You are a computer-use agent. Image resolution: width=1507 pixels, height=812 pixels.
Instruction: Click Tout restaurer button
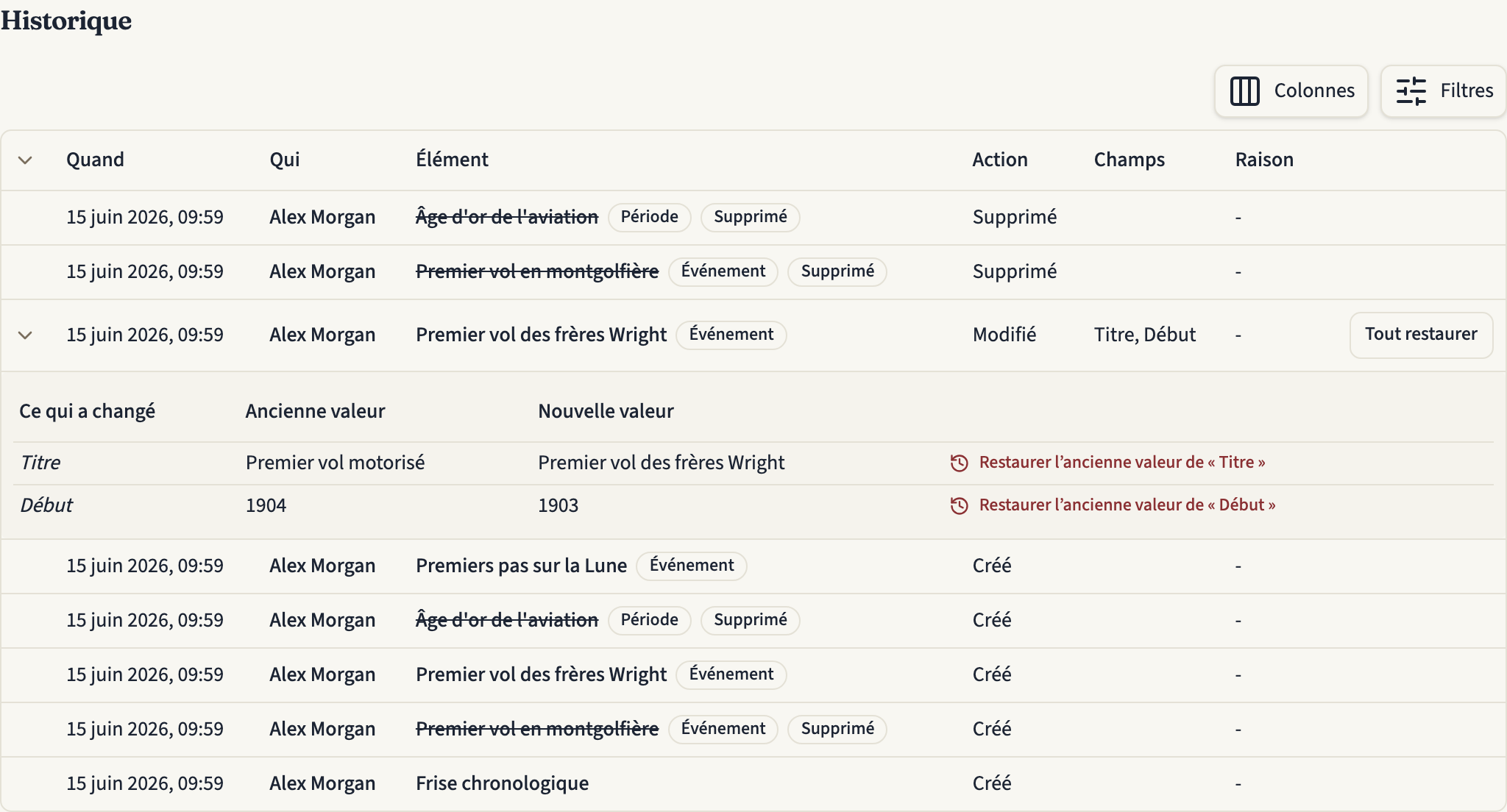click(1421, 335)
